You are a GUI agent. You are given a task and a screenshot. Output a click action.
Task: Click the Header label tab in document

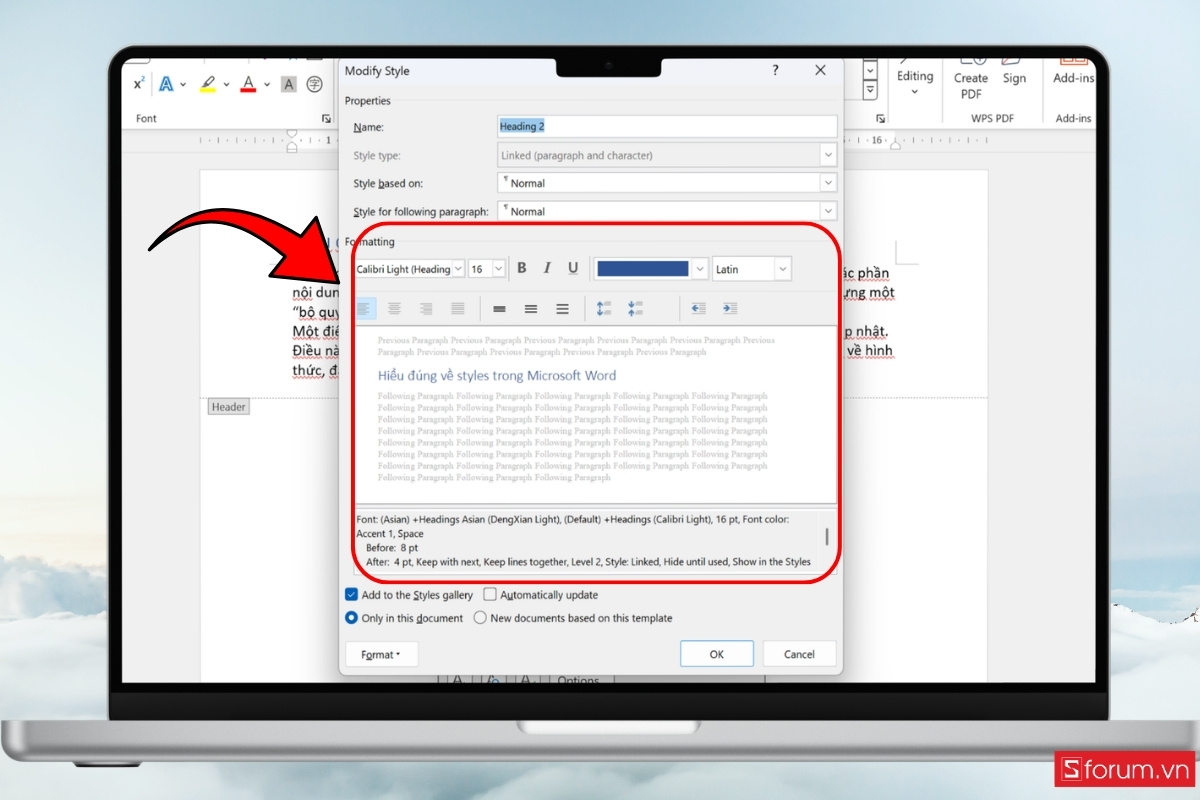pos(229,407)
